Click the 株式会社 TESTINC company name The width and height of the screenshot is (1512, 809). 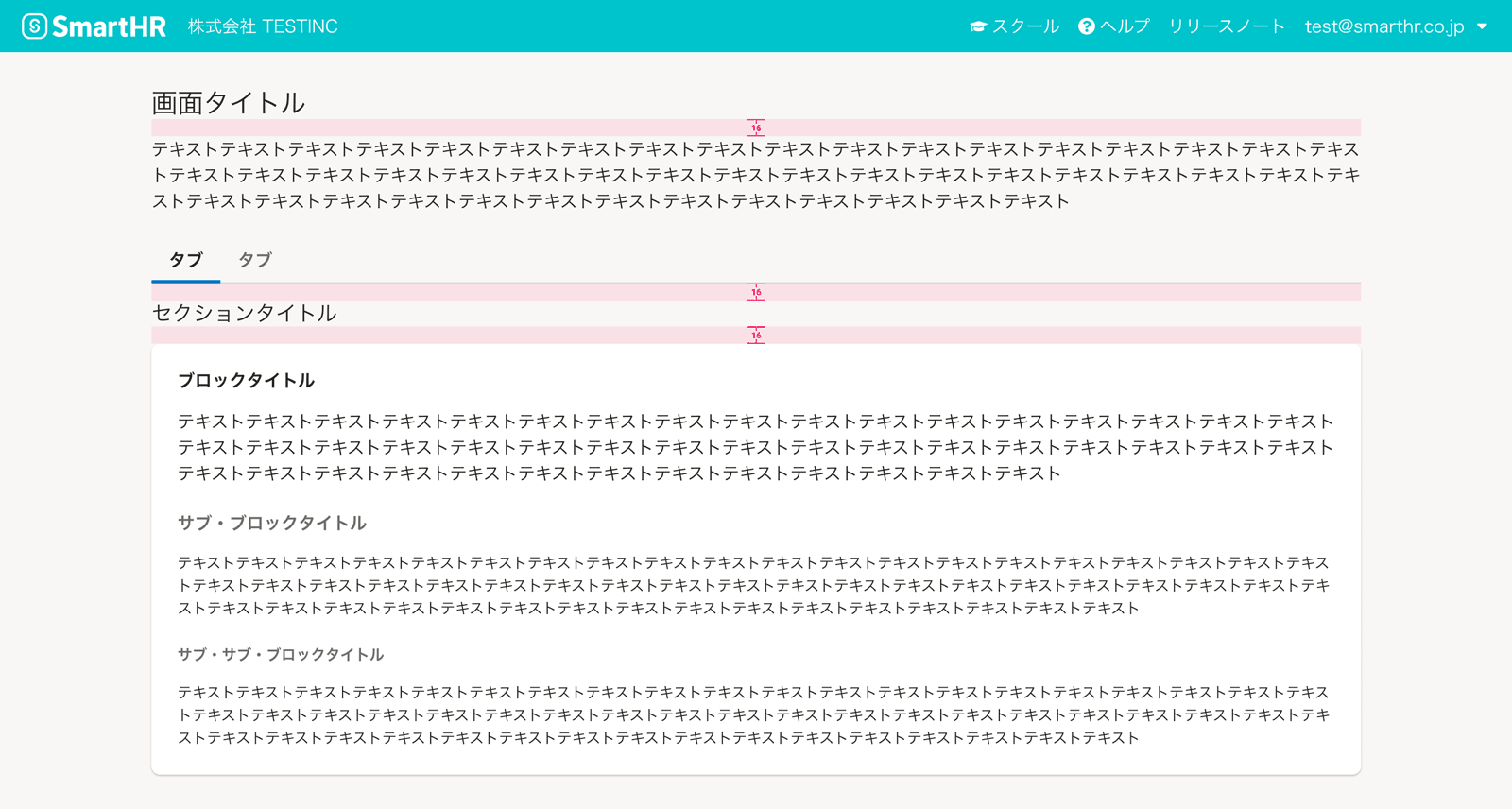(x=263, y=26)
